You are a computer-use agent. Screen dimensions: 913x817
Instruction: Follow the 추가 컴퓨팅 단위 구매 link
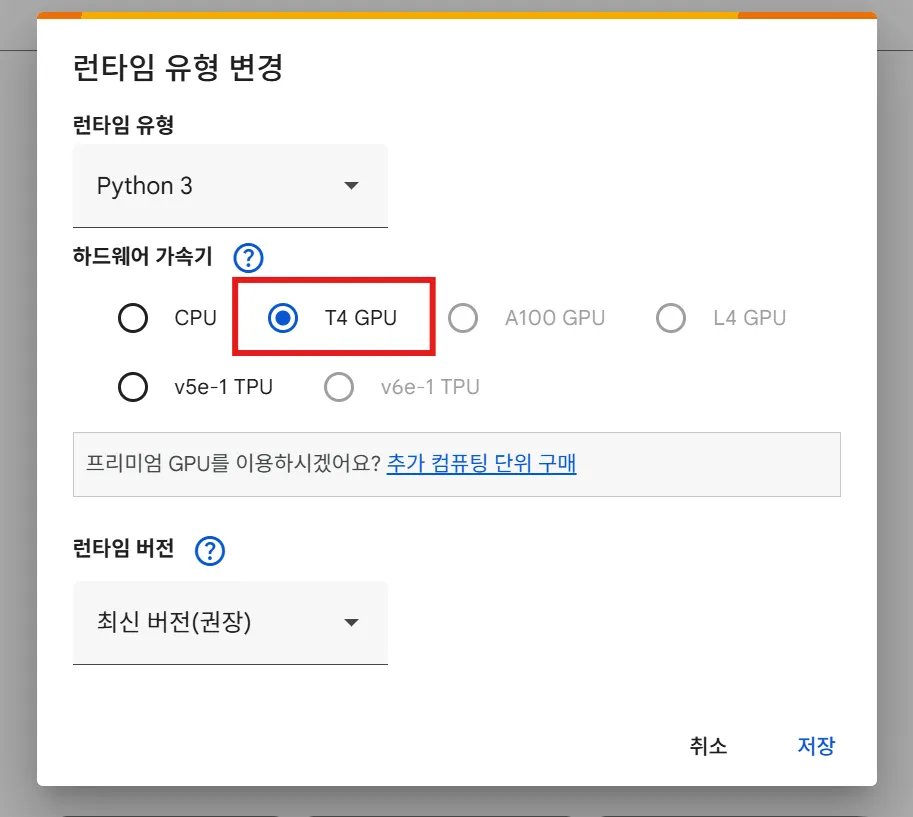click(481, 463)
